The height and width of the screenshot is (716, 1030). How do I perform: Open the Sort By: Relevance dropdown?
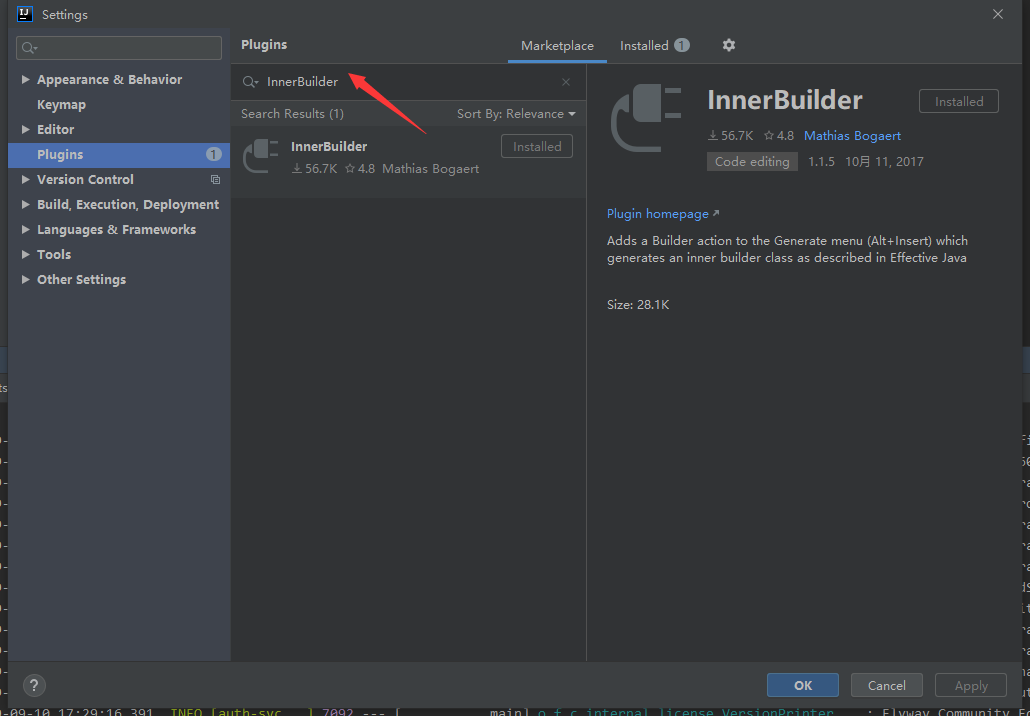pos(516,114)
